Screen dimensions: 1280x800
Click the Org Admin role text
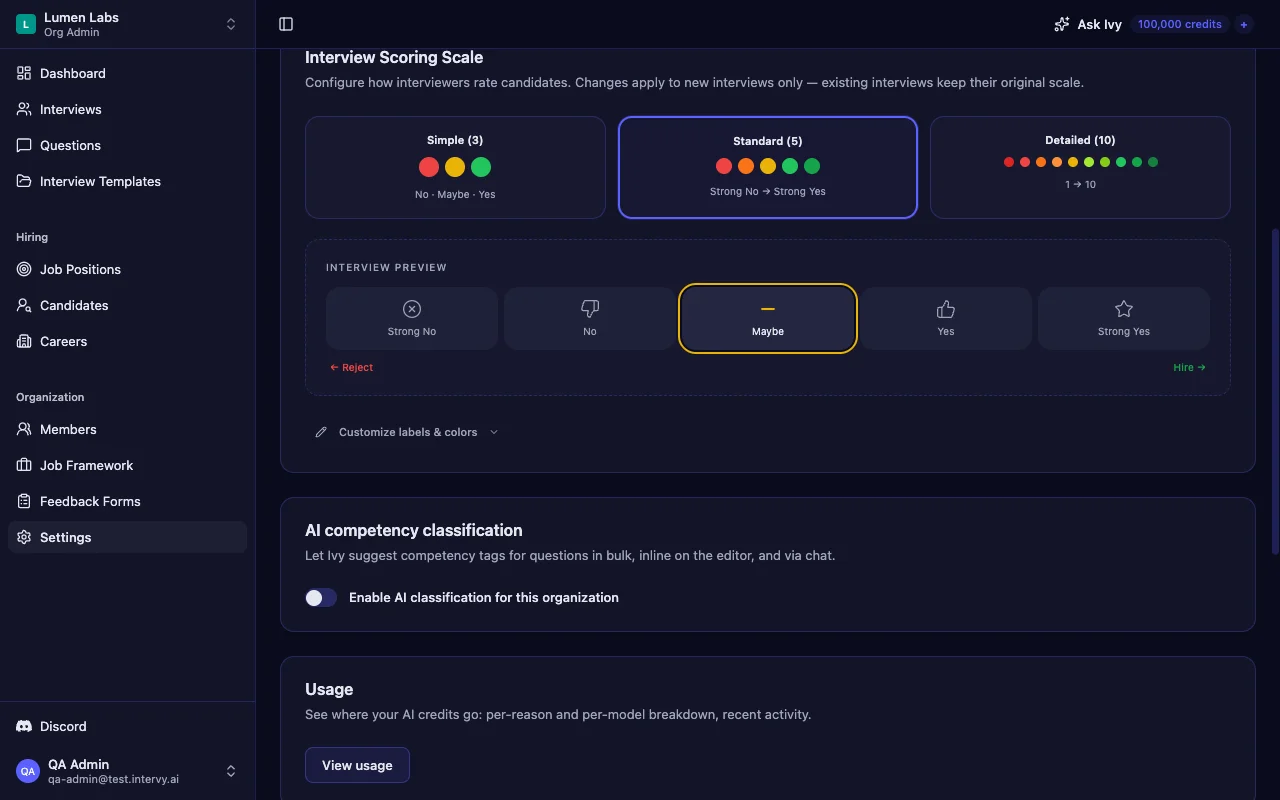point(71,32)
